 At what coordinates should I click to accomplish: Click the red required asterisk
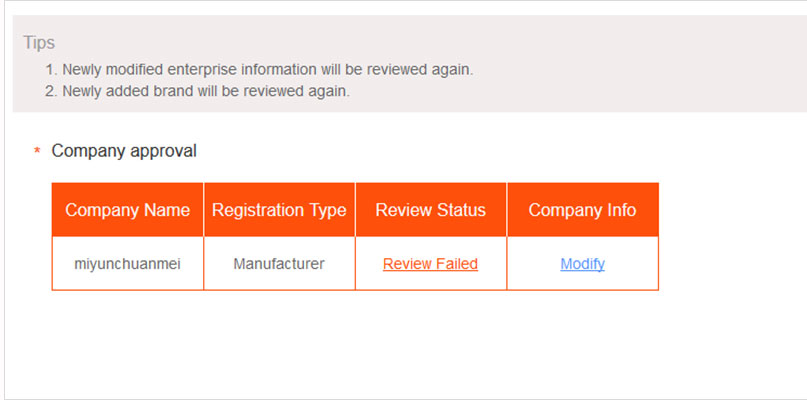pyautogui.click(x=37, y=152)
